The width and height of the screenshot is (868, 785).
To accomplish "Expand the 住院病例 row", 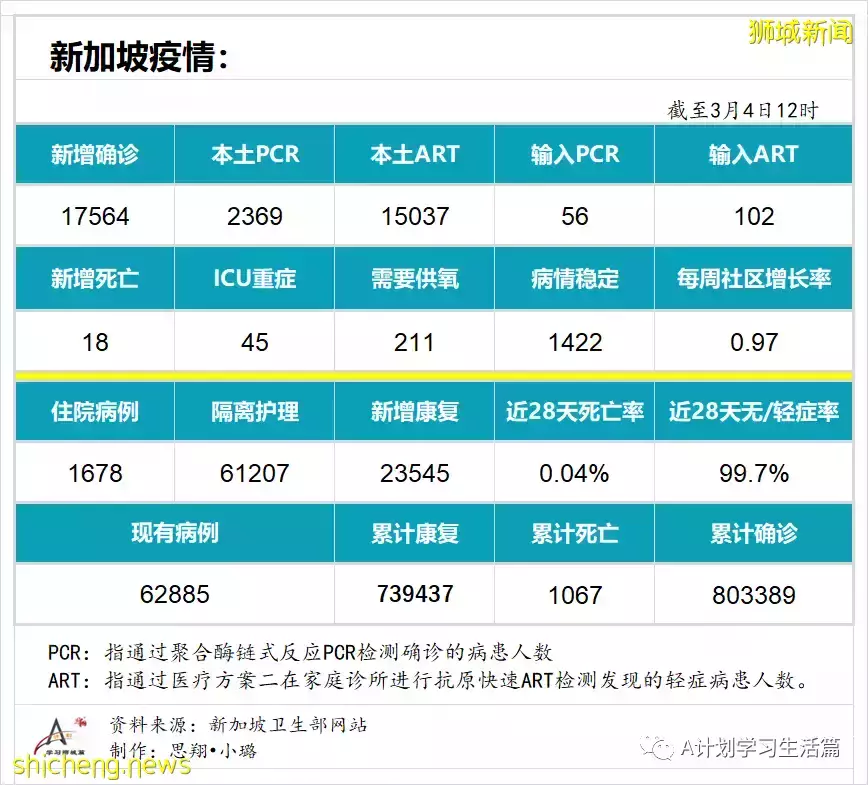I will [x=94, y=410].
